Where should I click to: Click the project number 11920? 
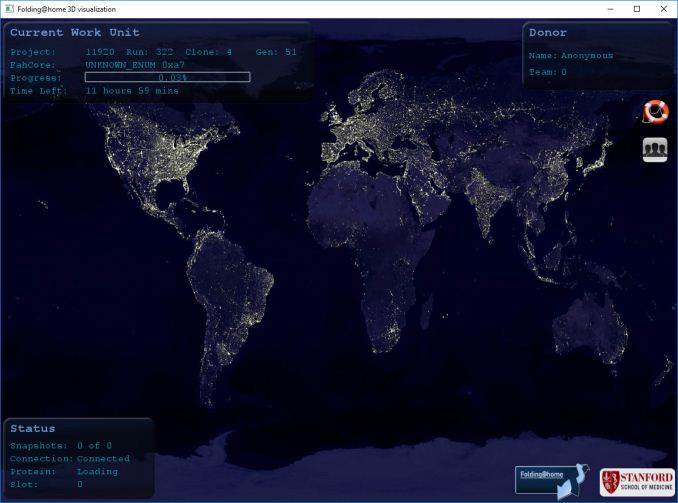[x=99, y=52]
